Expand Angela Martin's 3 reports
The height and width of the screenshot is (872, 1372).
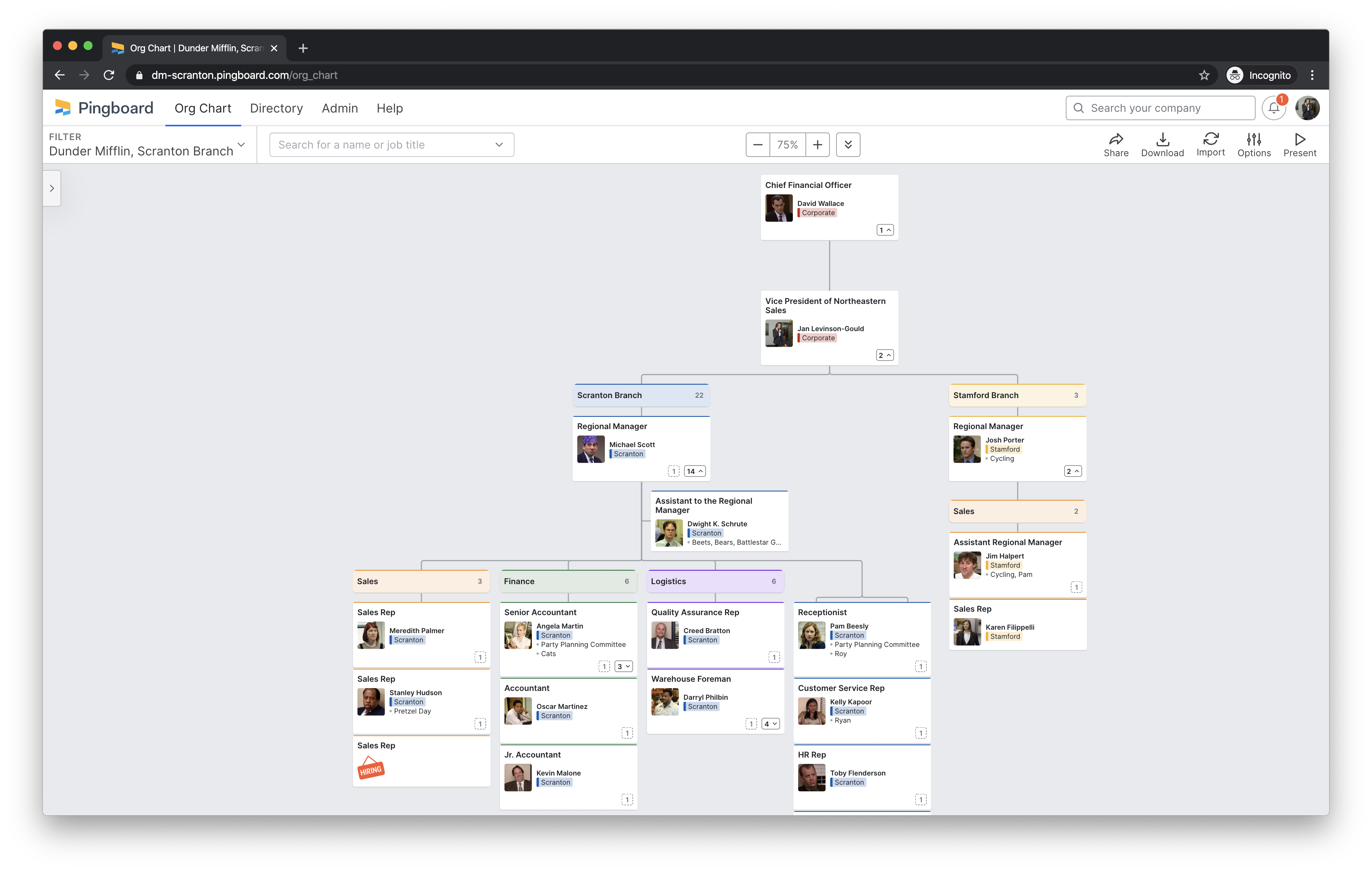[624, 667]
